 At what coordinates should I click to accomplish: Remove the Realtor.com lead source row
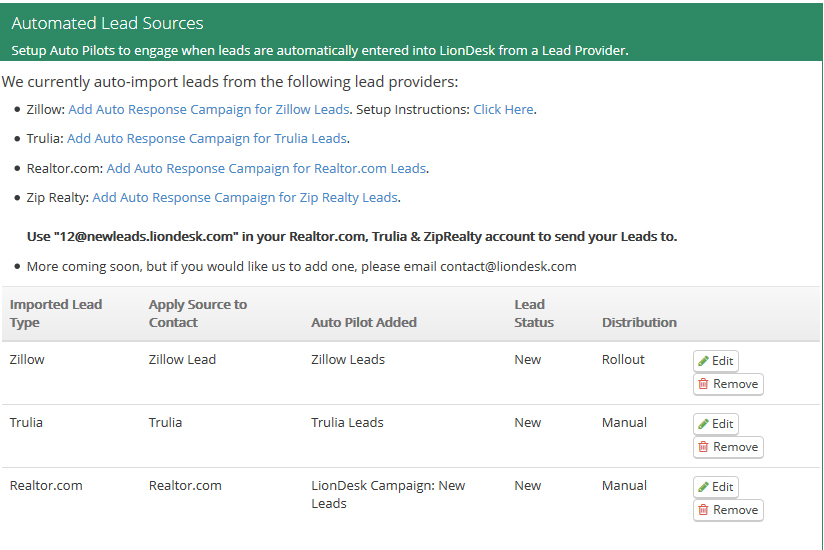tap(728, 510)
